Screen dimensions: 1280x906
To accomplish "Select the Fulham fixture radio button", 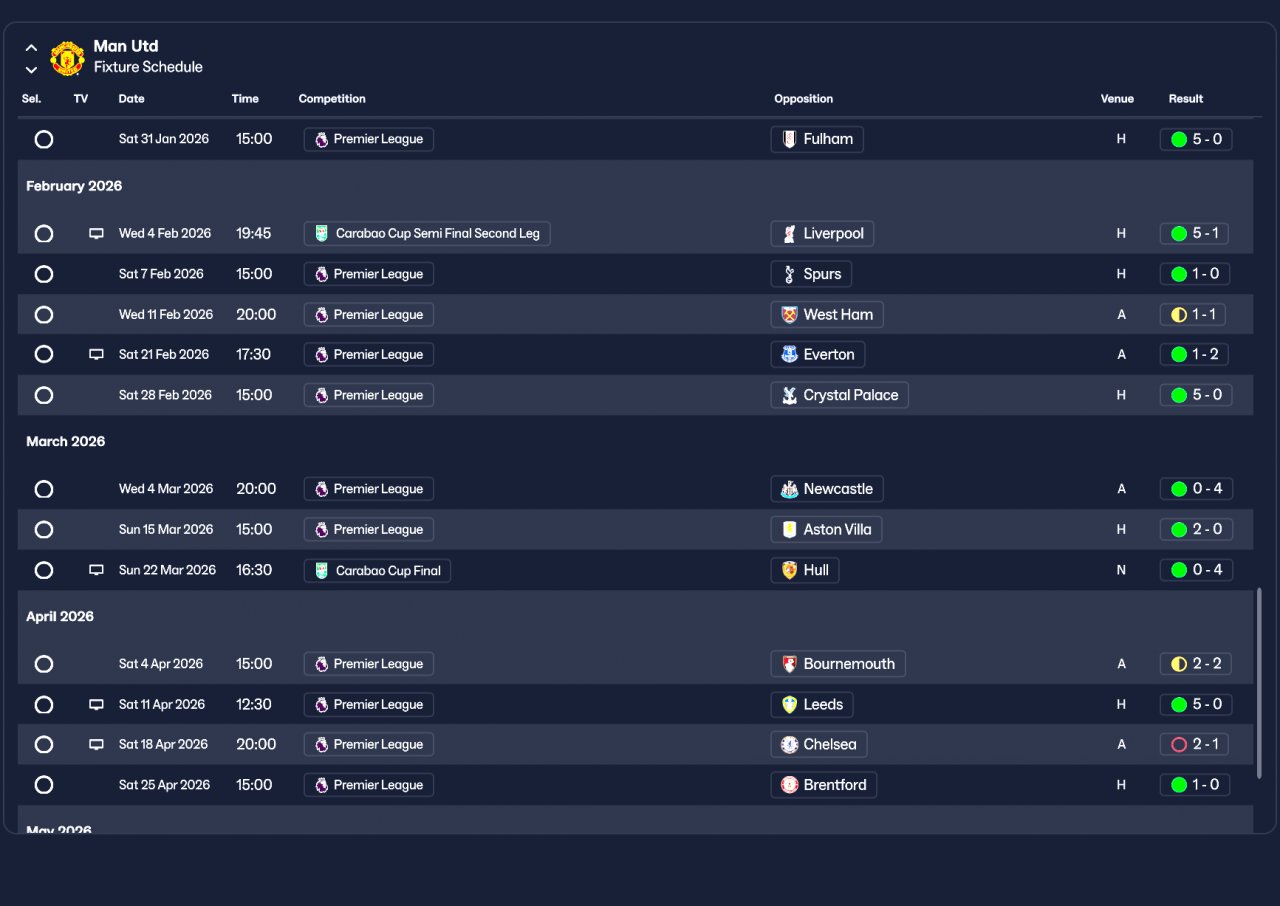I will click(44, 139).
